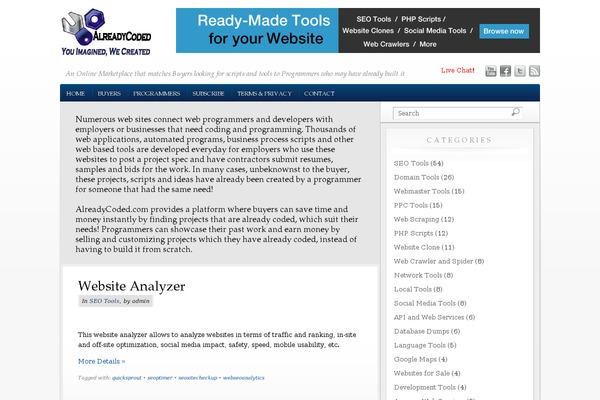Open the webseoanalytics tag
The height and width of the screenshot is (400, 600).
coord(243,378)
